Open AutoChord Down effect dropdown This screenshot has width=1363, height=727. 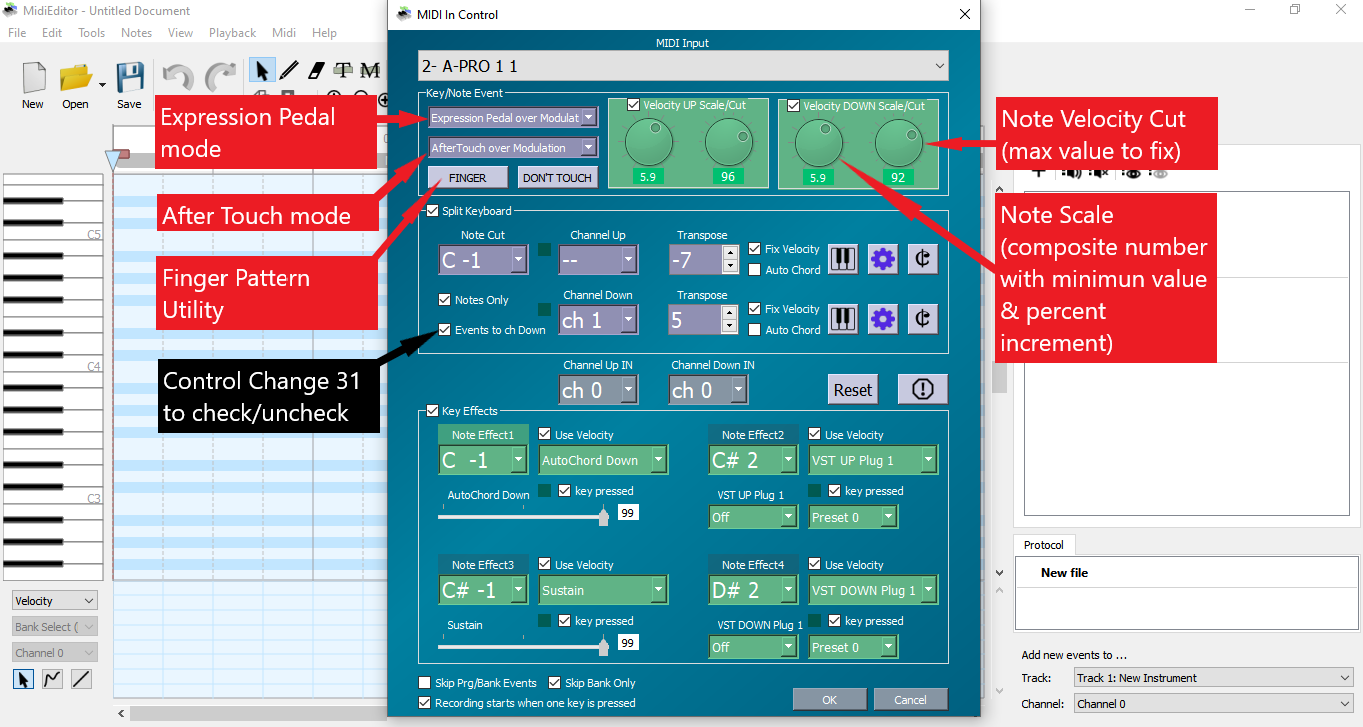click(603, 460)
